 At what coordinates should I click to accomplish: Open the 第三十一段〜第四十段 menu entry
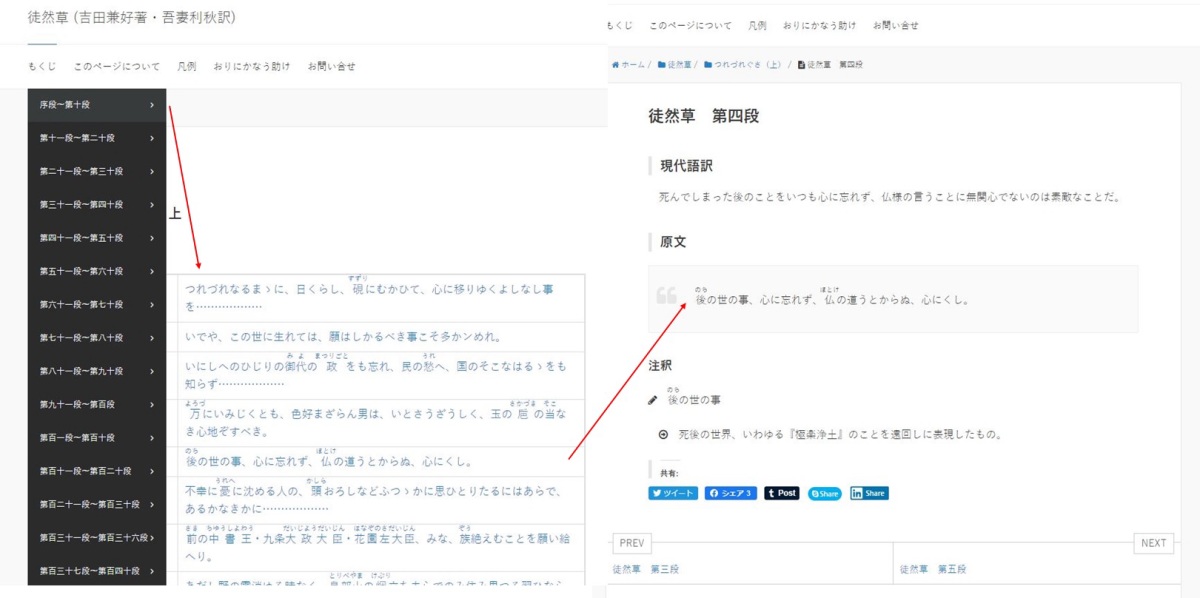tap(97, 204)
